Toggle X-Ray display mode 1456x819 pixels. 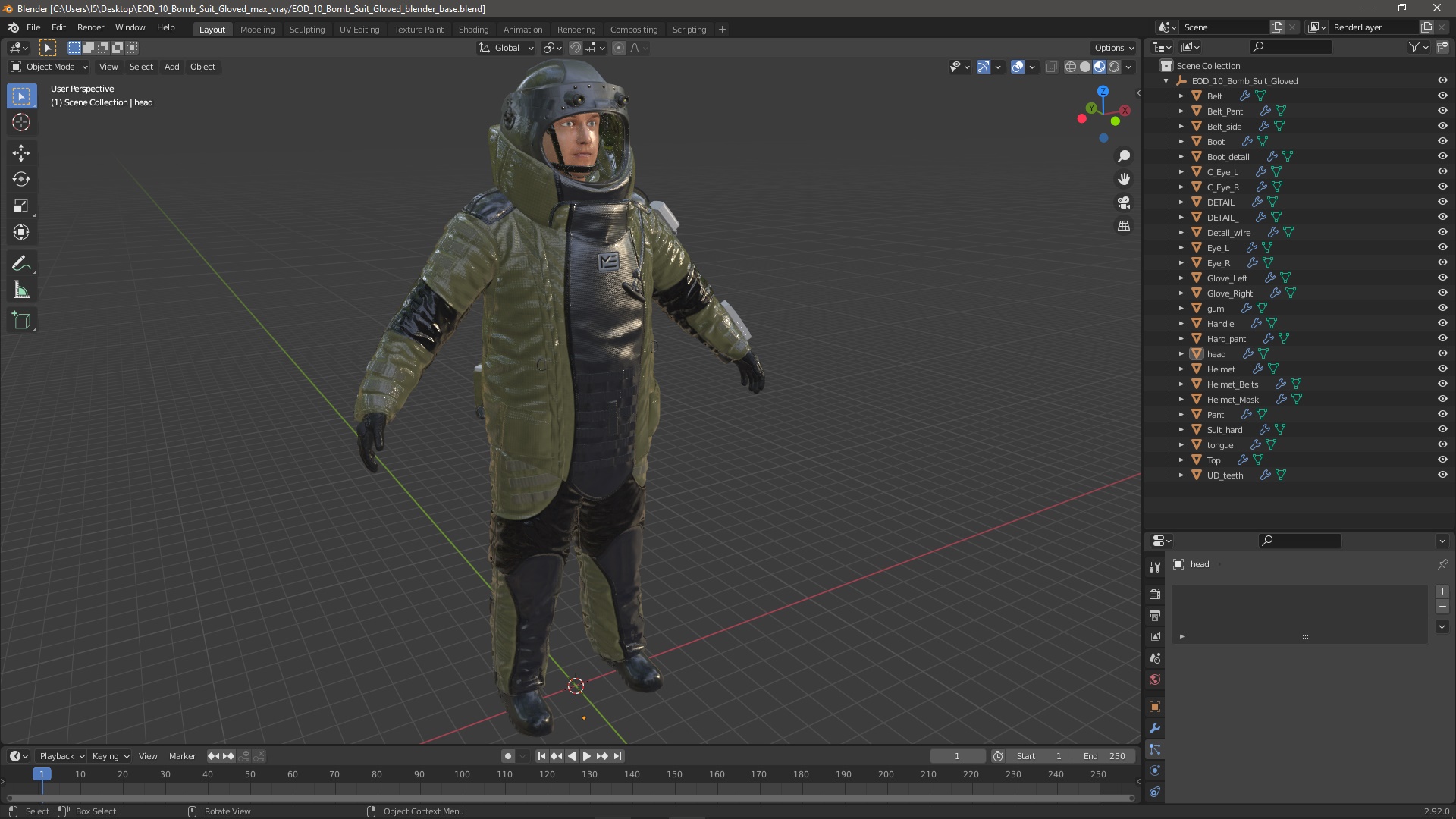click(1051, 67)
